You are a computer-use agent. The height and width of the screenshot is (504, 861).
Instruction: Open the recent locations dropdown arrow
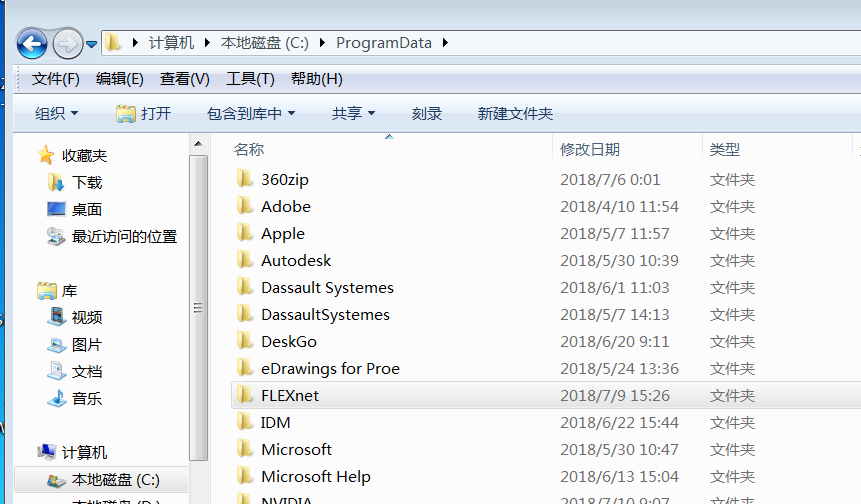click(92, 44)
